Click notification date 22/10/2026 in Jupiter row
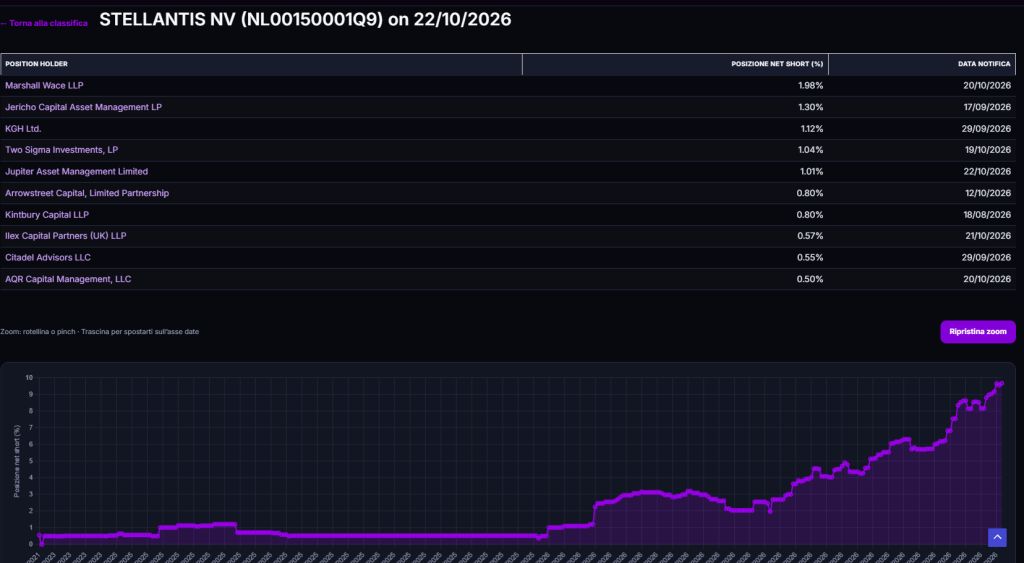The image size is (1024, 563). [x=987, y=171]
